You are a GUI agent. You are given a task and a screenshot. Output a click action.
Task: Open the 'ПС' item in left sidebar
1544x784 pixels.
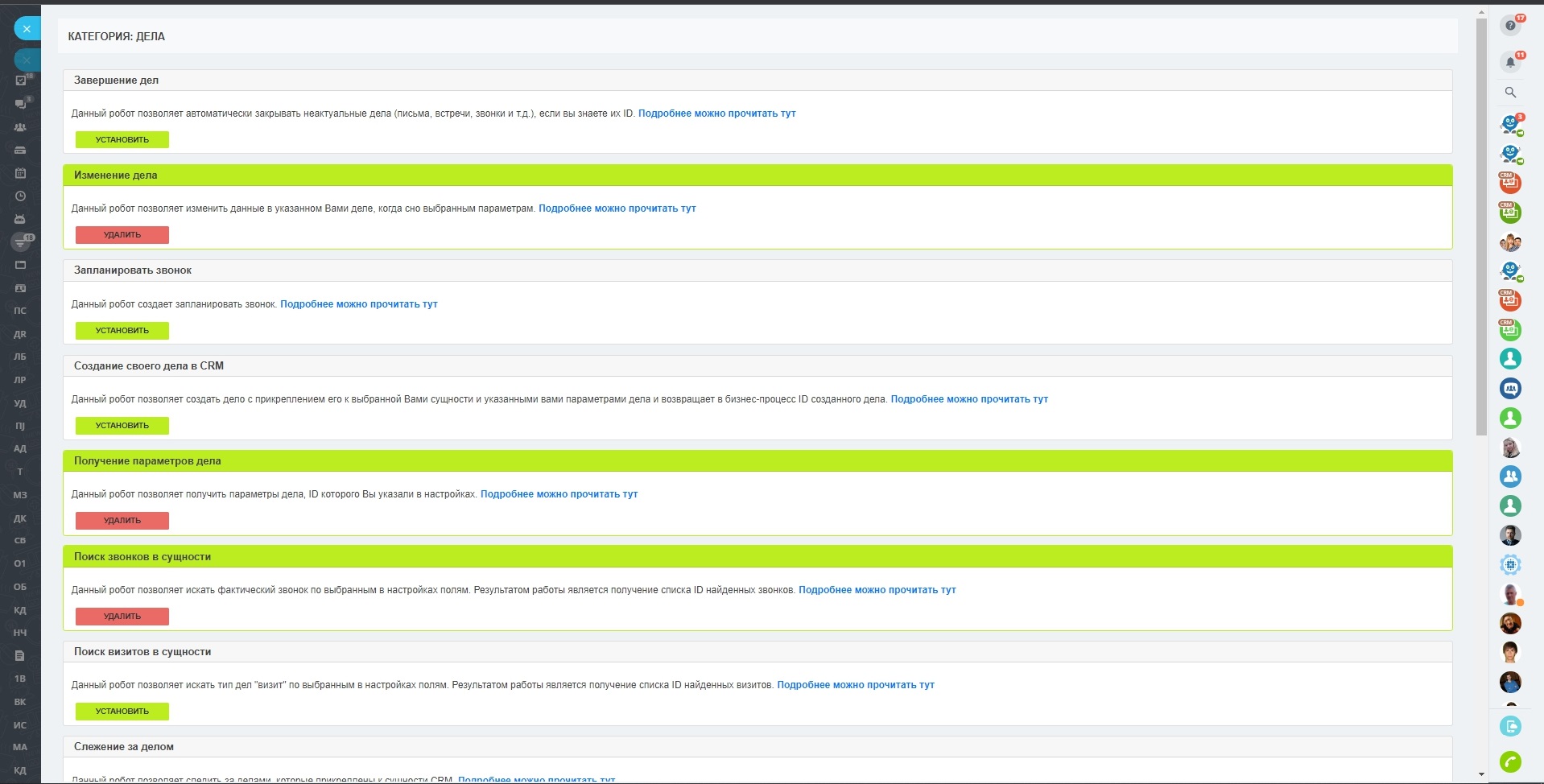(20, 311)
